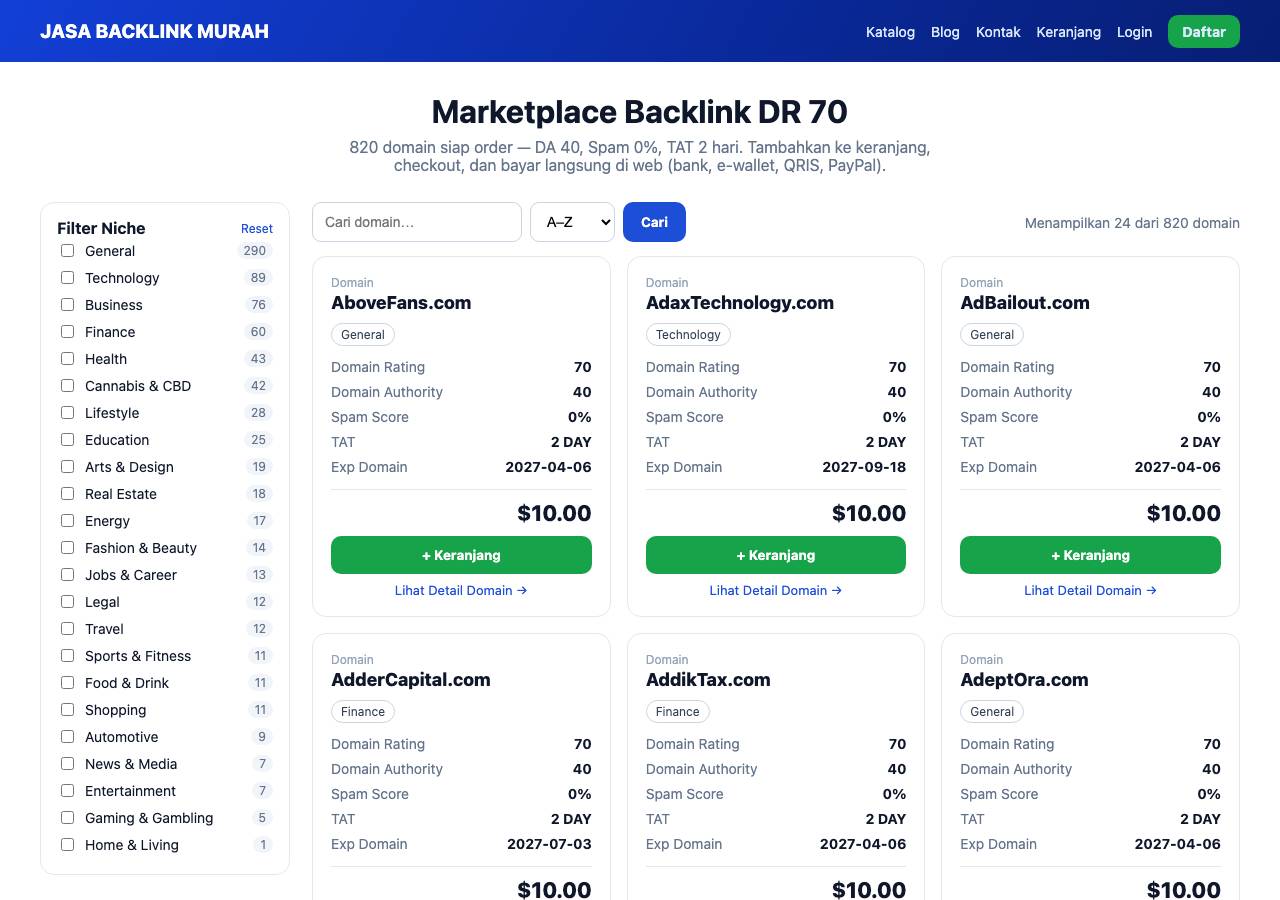Viewport: 1280px width, 900px height.
Task: Click the AdeptOra.com domain title
Action: pyautogui.click(x=1024, y=680)
